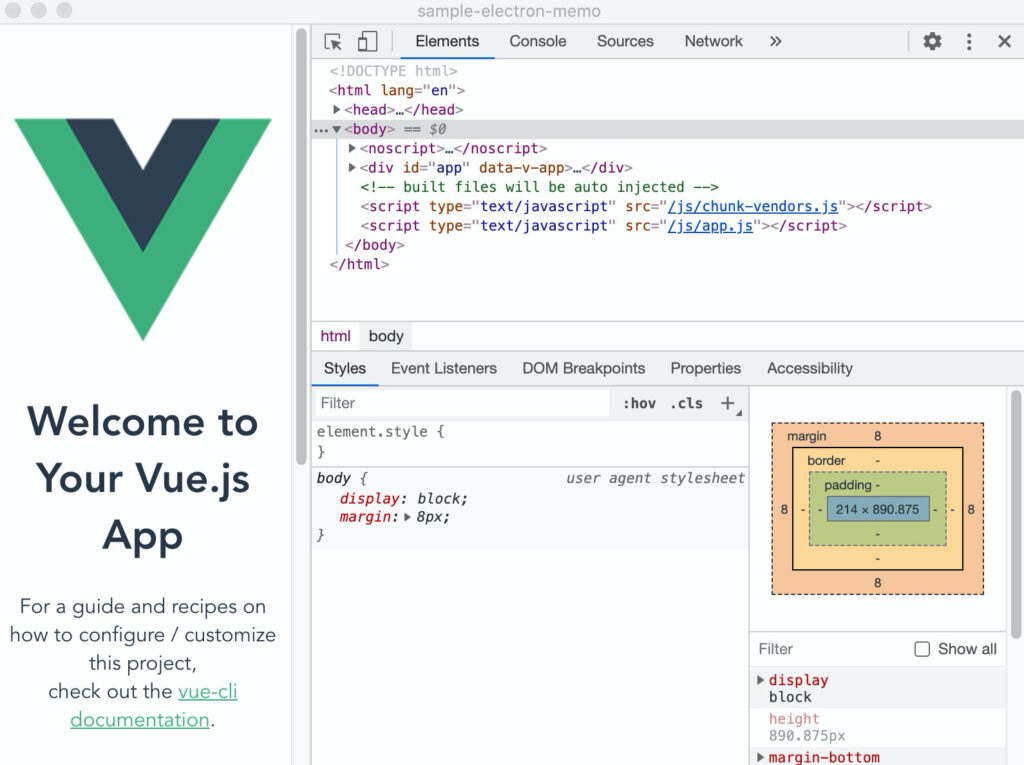Viewport: 1024px width, 765px height.
Task: Open the Event Listeners tab
Action: pos(443,368)
